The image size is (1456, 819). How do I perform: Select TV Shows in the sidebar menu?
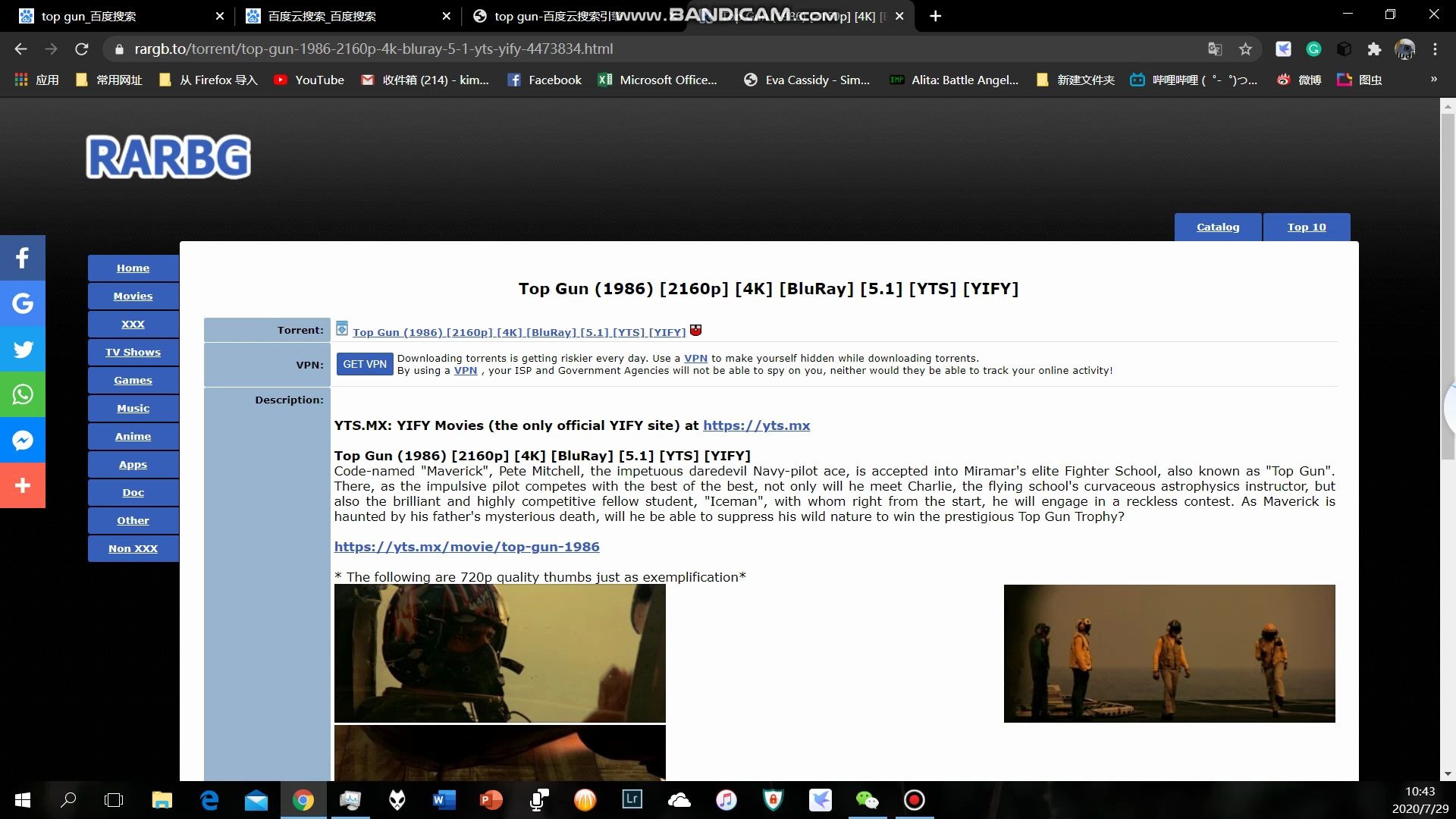click(133, 352)
